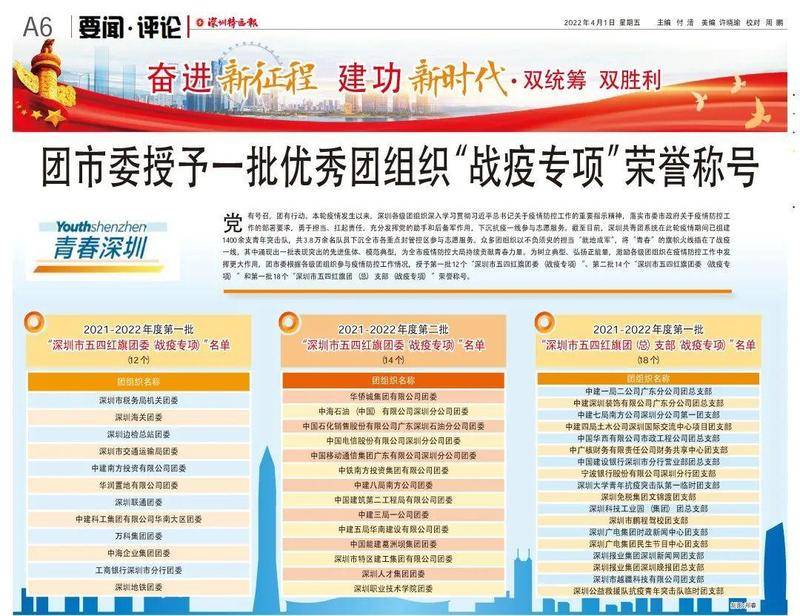Select the row "中国建筑第二工程局有限公司团委"
Image resolution: width=800 pixels, height=616 pixels.
click(x=393, y=500)
